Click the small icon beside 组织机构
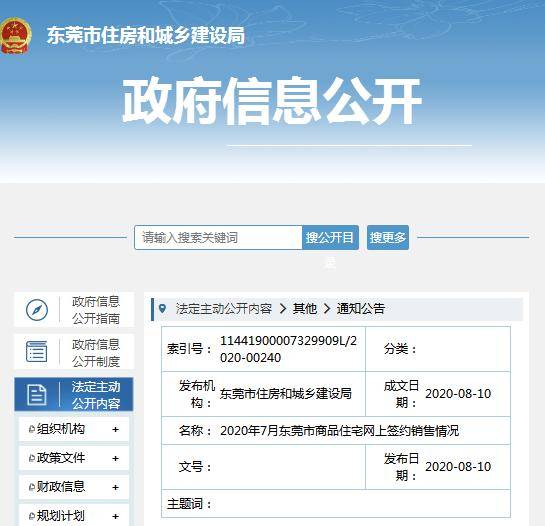 [x=32, y=429]
